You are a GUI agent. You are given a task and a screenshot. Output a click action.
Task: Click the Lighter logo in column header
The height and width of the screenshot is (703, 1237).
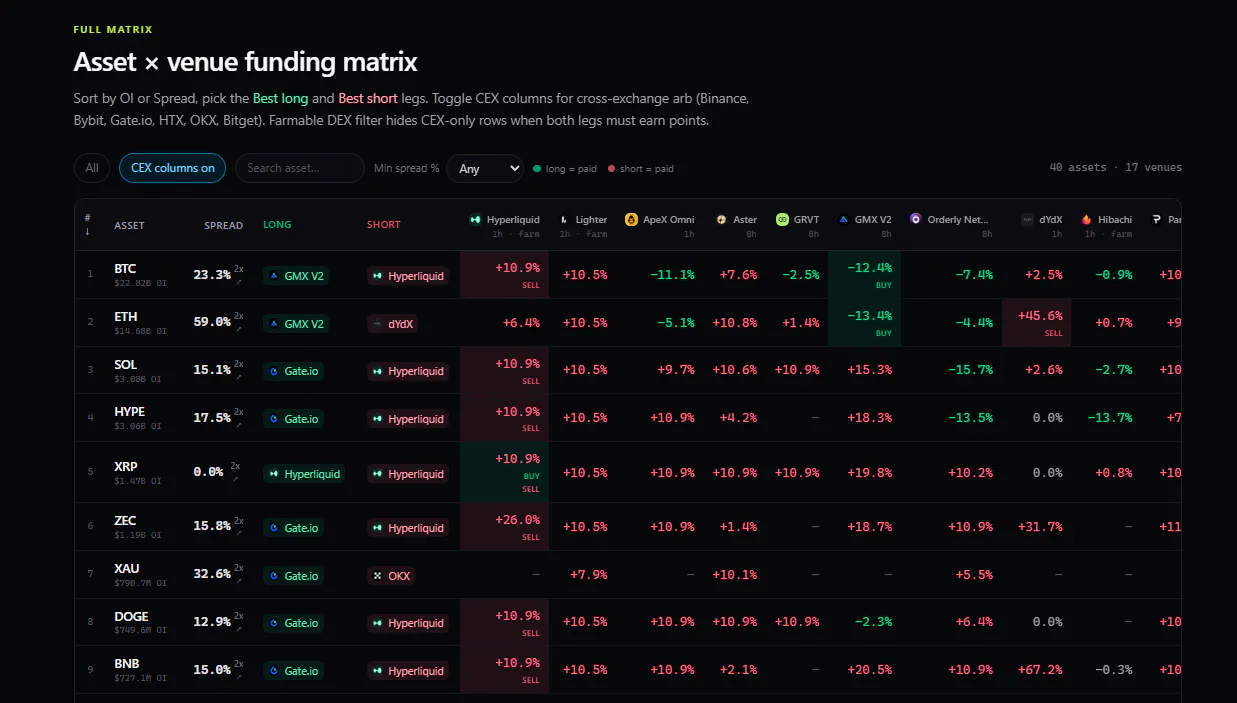coord(564,219)
